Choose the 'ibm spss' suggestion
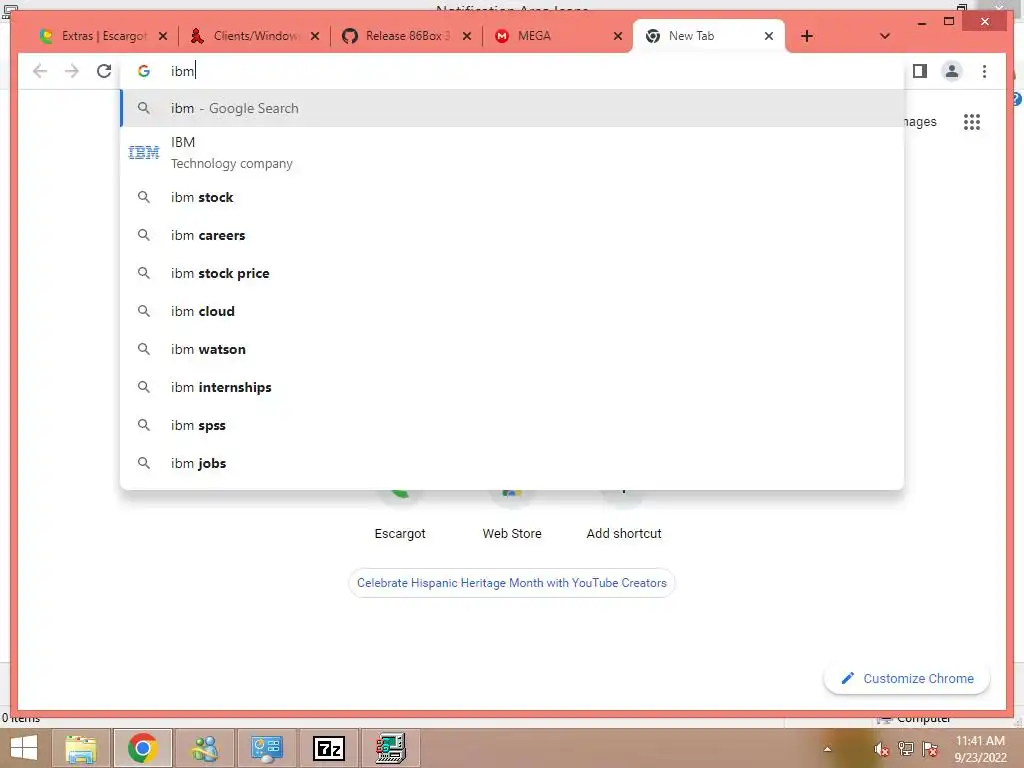This screenshot has height=768, width=1024. 513,424
